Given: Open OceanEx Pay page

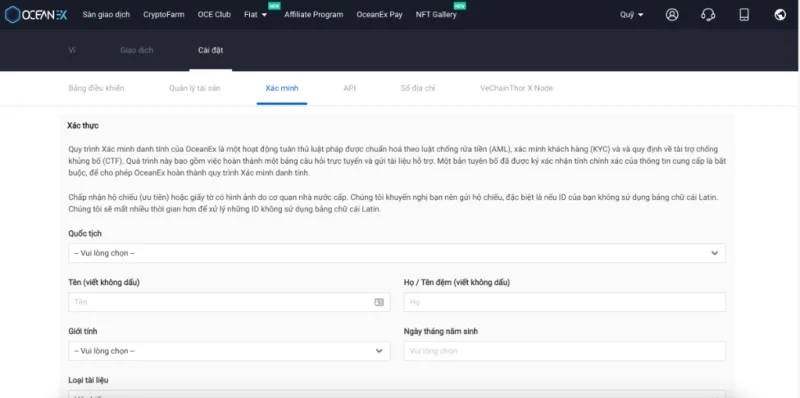Looking at the screenshot, I should coord(380,15).
